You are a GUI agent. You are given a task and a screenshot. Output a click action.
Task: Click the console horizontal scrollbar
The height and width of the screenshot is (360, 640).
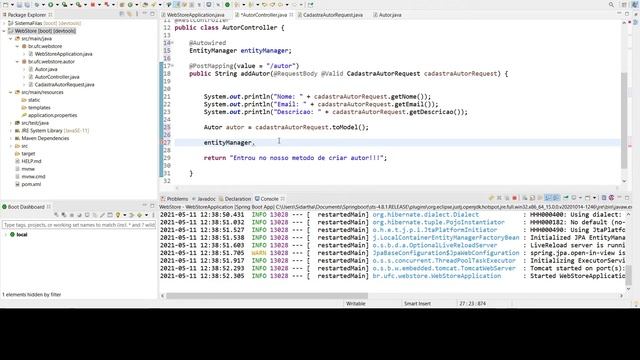267,296
